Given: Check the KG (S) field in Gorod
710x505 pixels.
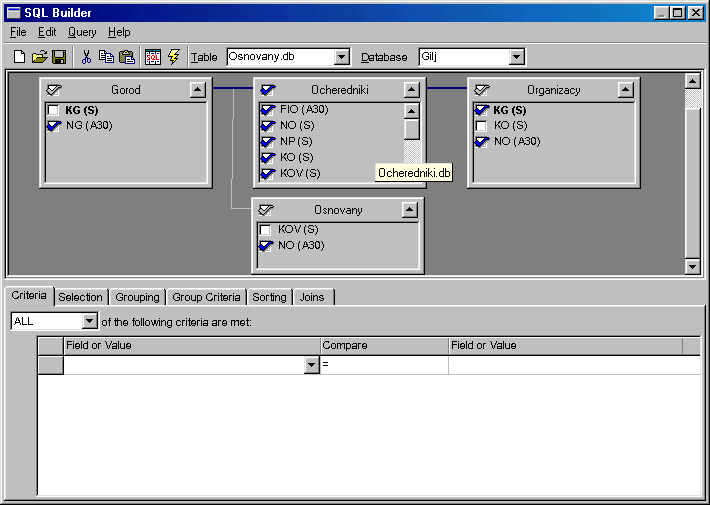Looking at the screenshot, I should point(53,110).
